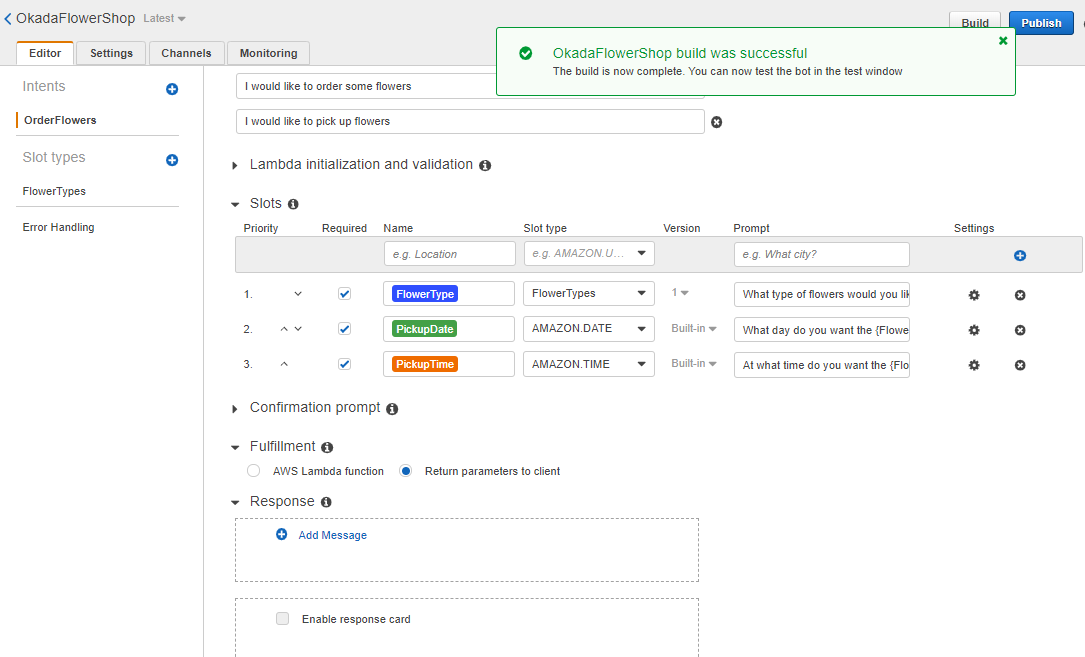1085x657 pixels.
Task: Select AWS Lambda function fulfillment option
Action: (x=254, y=471)
